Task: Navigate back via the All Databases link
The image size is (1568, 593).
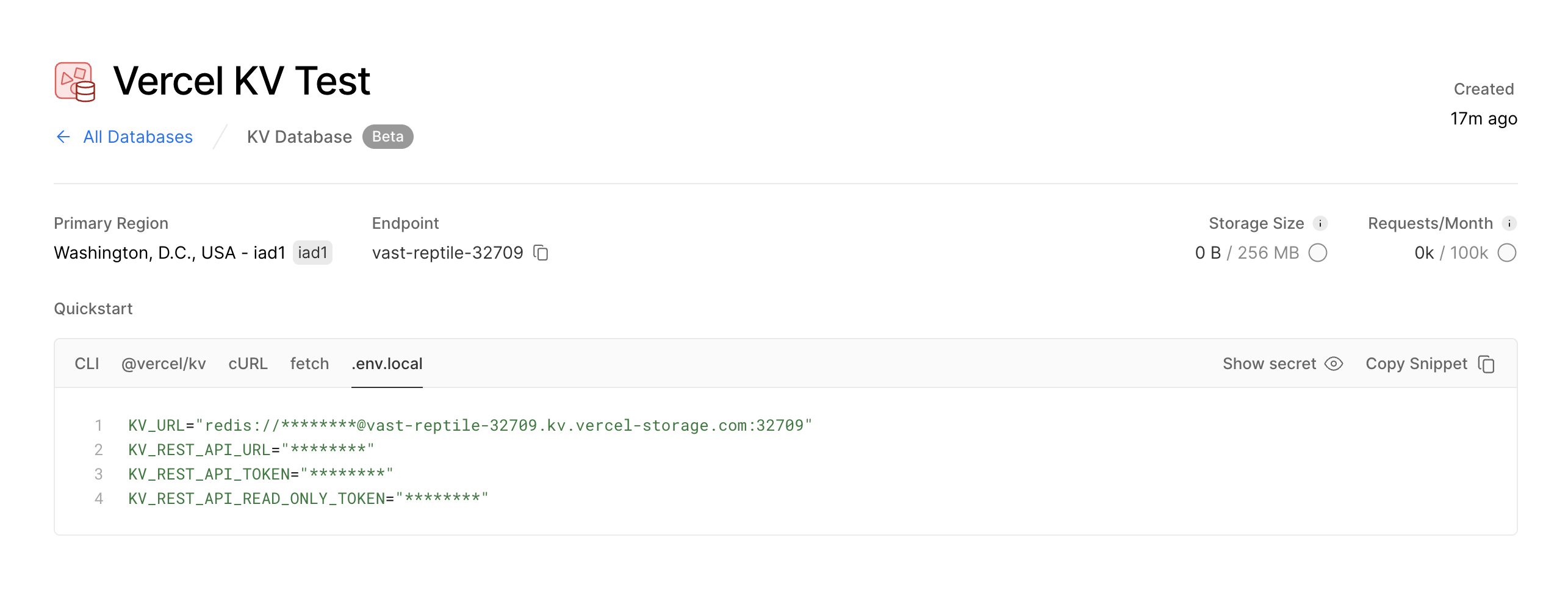Action: coord(137,137)
